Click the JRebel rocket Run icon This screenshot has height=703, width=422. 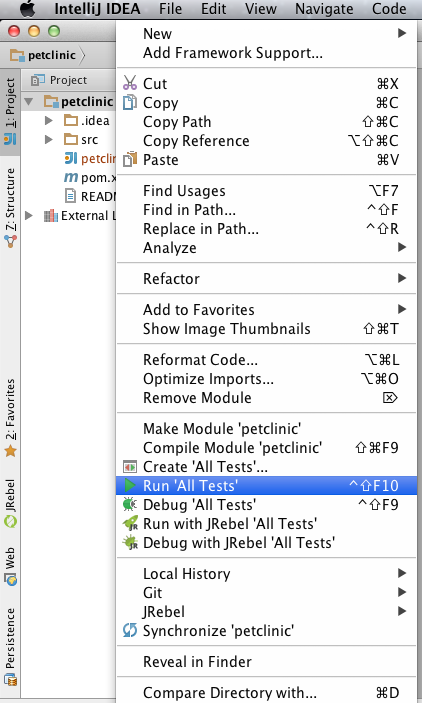130,524
